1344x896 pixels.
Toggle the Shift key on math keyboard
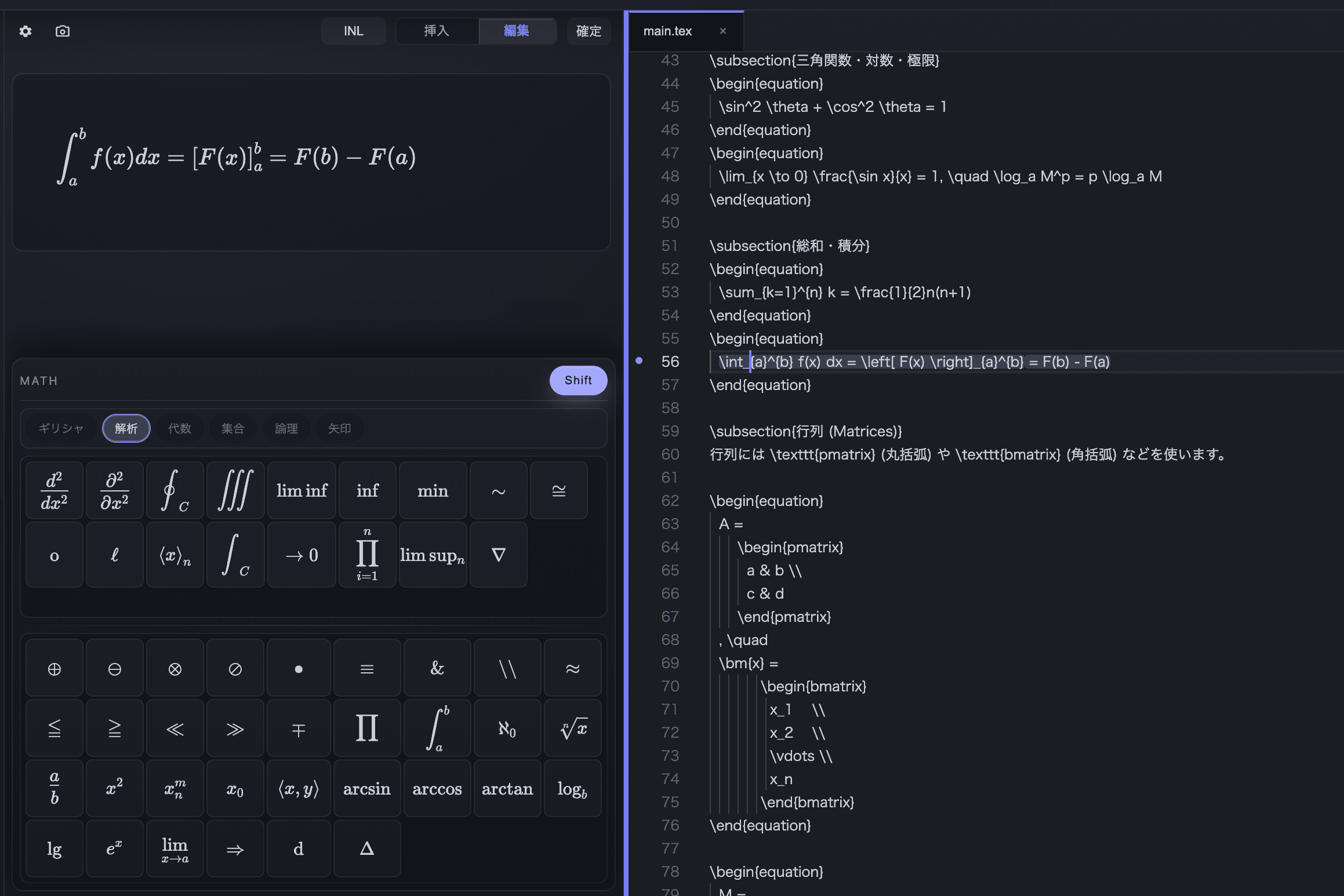578,381
